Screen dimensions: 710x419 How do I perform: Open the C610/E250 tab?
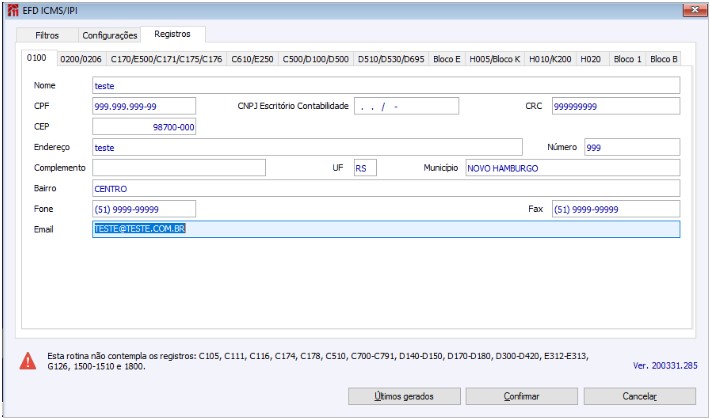[x=252, y=59]
